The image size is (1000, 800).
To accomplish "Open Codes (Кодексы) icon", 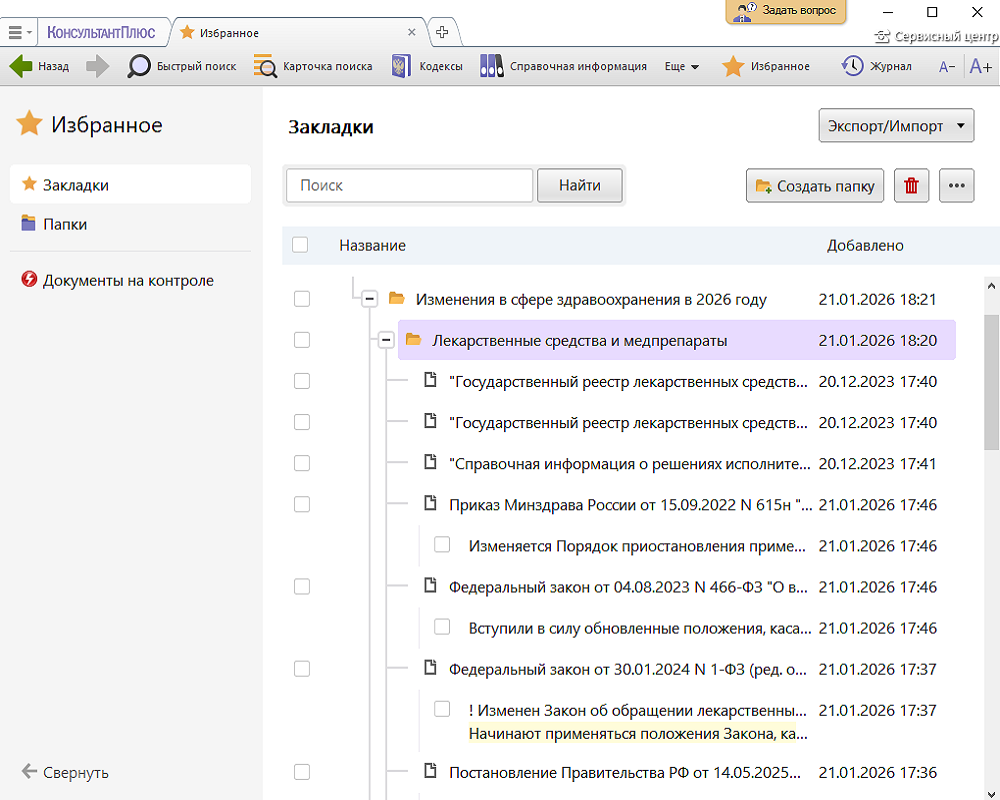I will [401, 67].
